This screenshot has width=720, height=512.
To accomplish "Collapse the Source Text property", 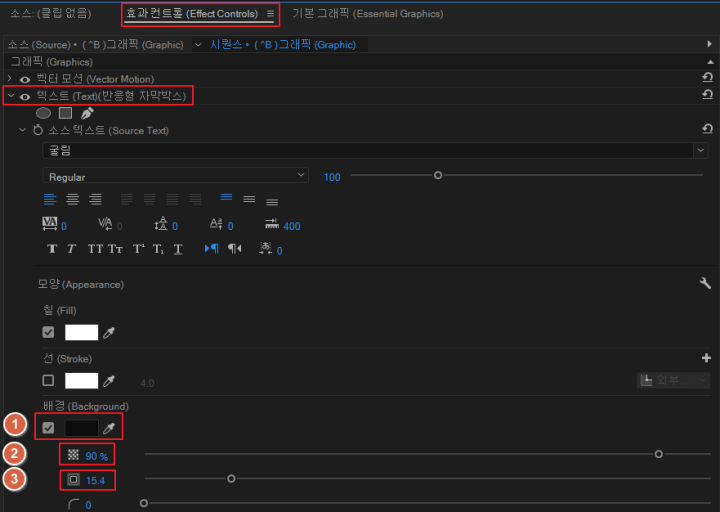I will click(22, 130).
